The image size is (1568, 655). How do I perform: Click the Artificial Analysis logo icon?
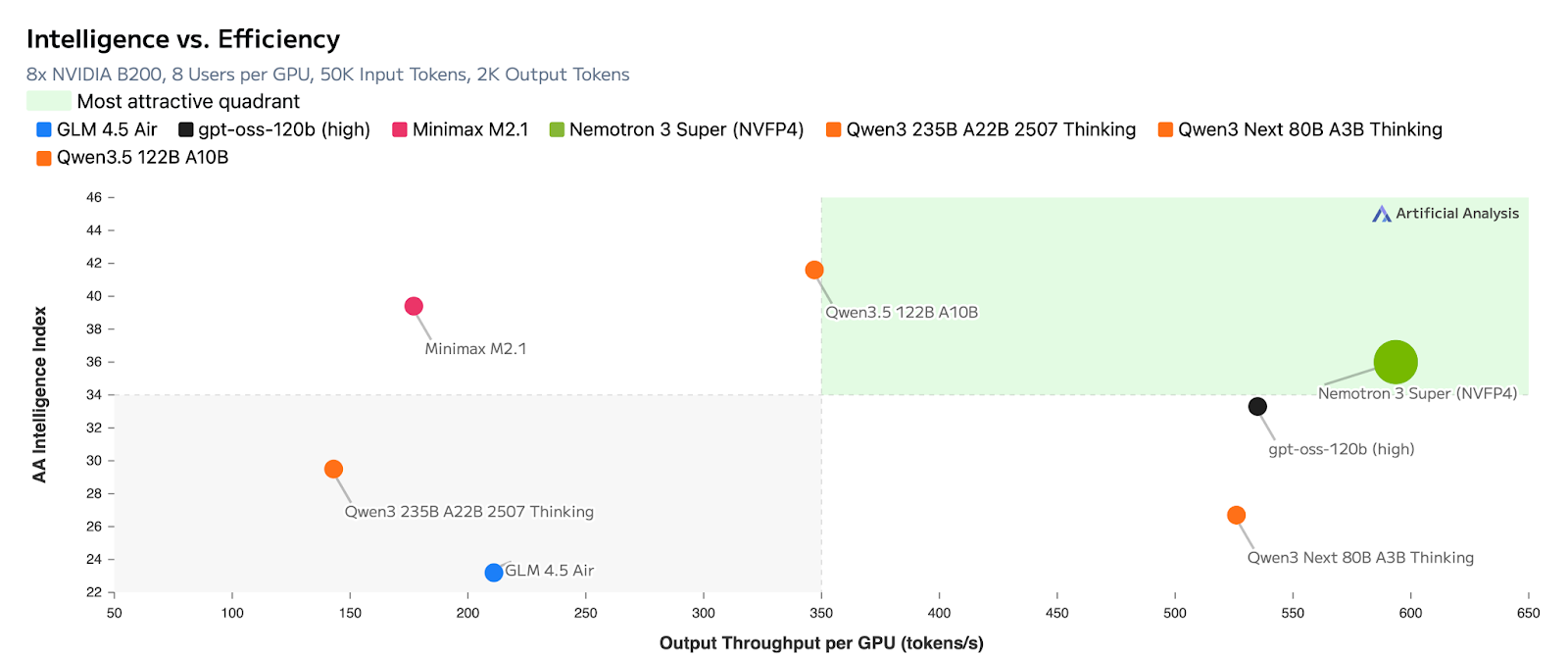tap(1381, 214)
